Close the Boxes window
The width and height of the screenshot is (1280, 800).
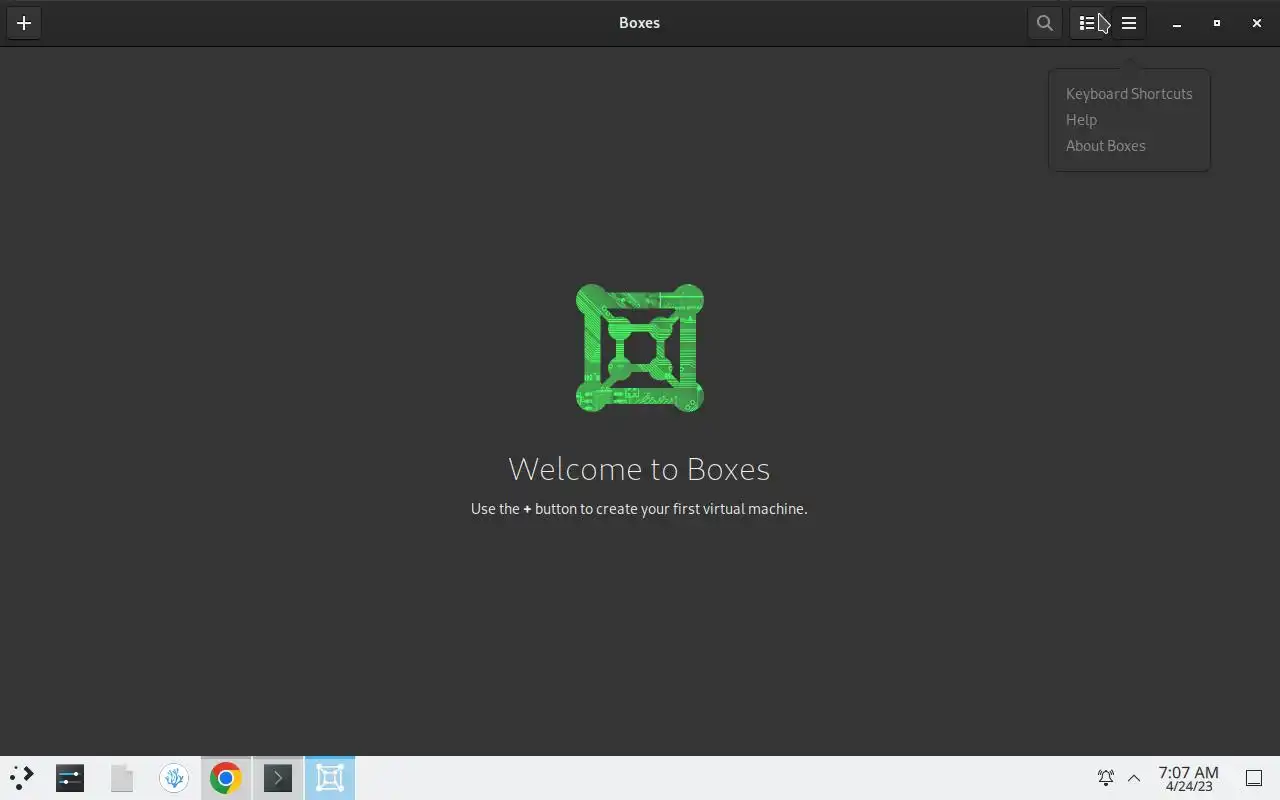[x=1257, y=23]
